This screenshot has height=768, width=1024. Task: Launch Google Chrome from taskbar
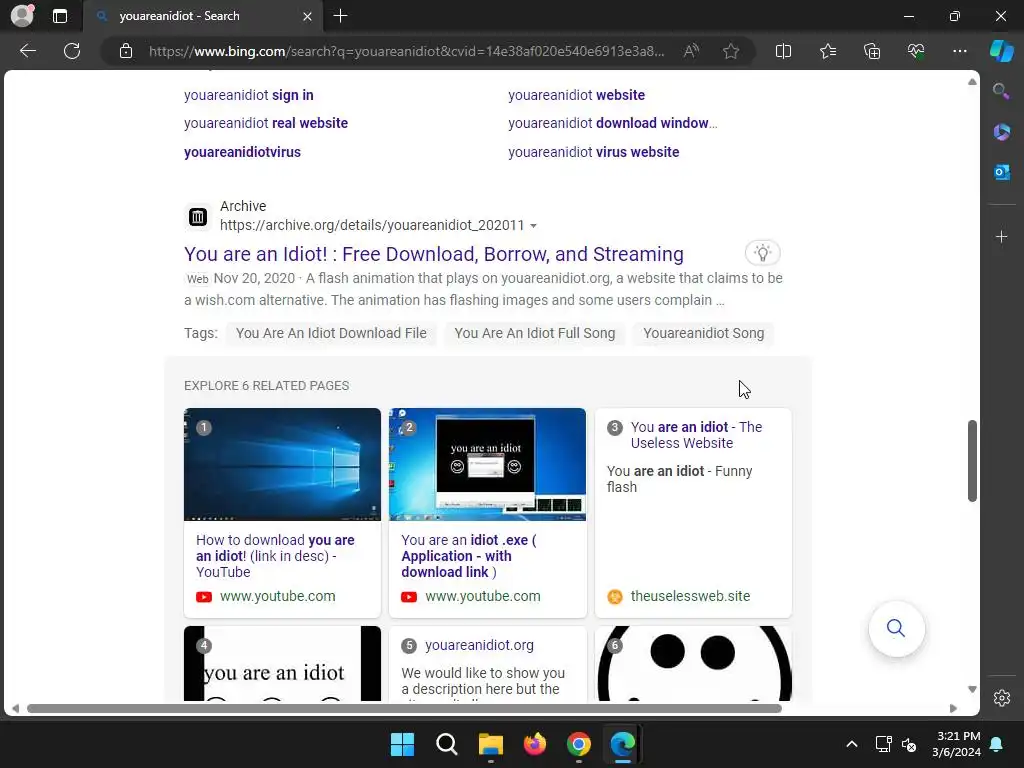[579, 744]
